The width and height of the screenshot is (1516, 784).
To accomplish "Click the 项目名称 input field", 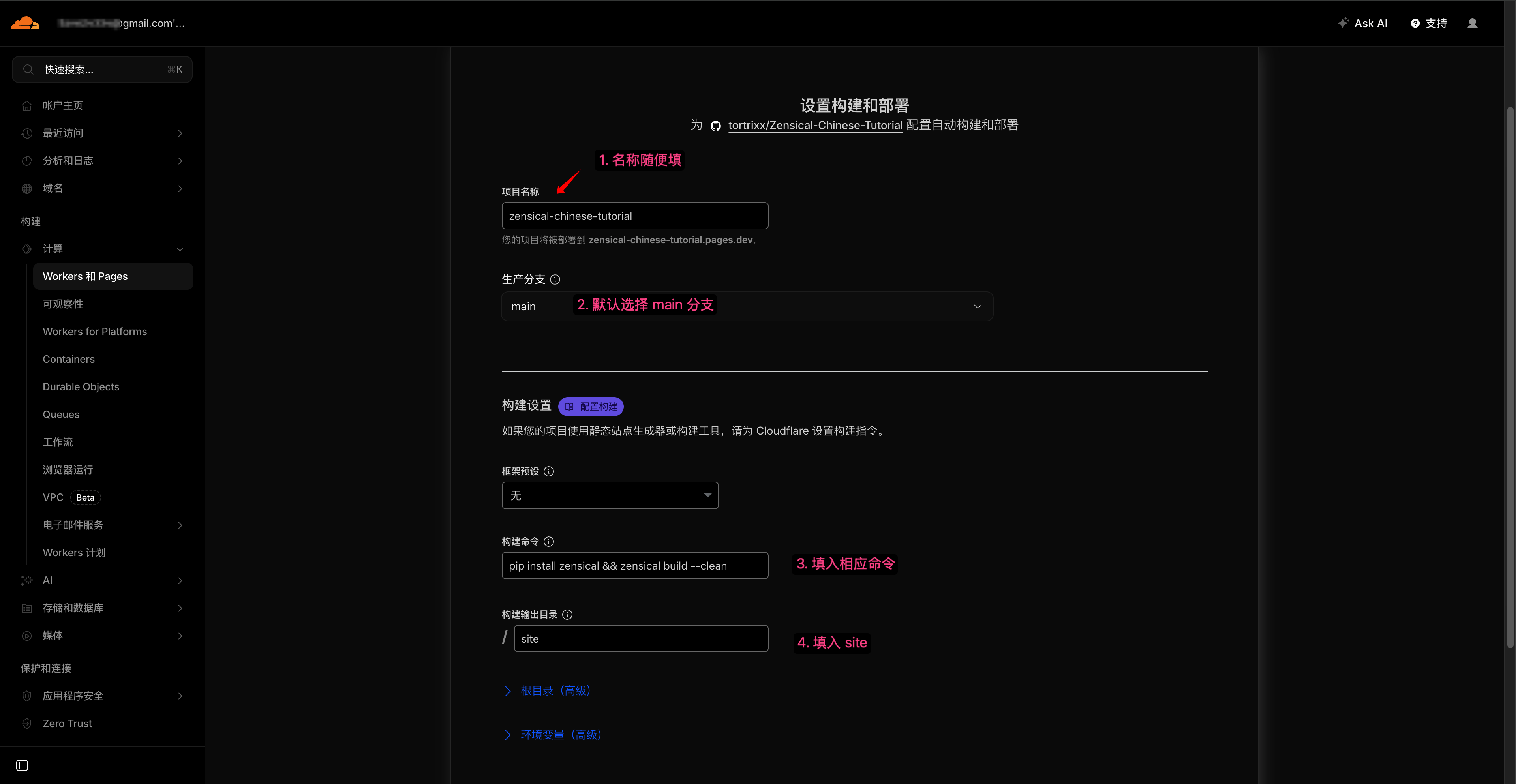I will (634, 216).
